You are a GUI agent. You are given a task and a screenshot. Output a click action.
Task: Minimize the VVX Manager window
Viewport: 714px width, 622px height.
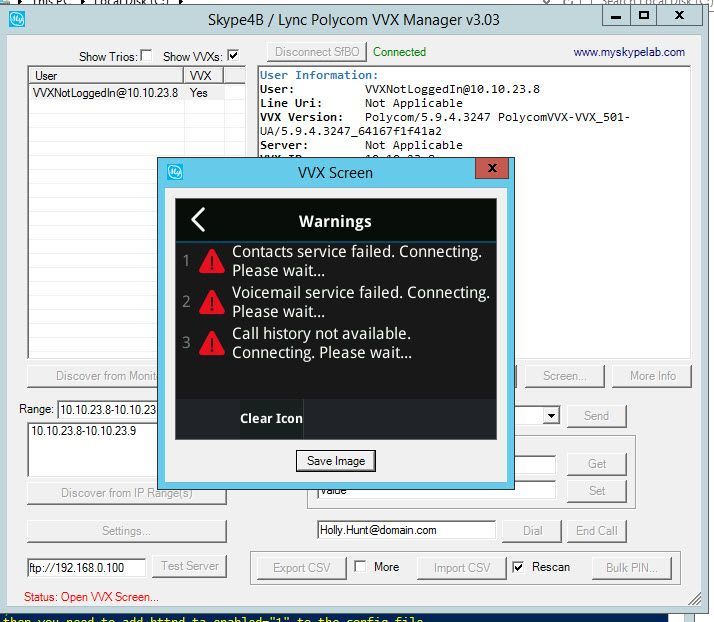tap(616, 16)
